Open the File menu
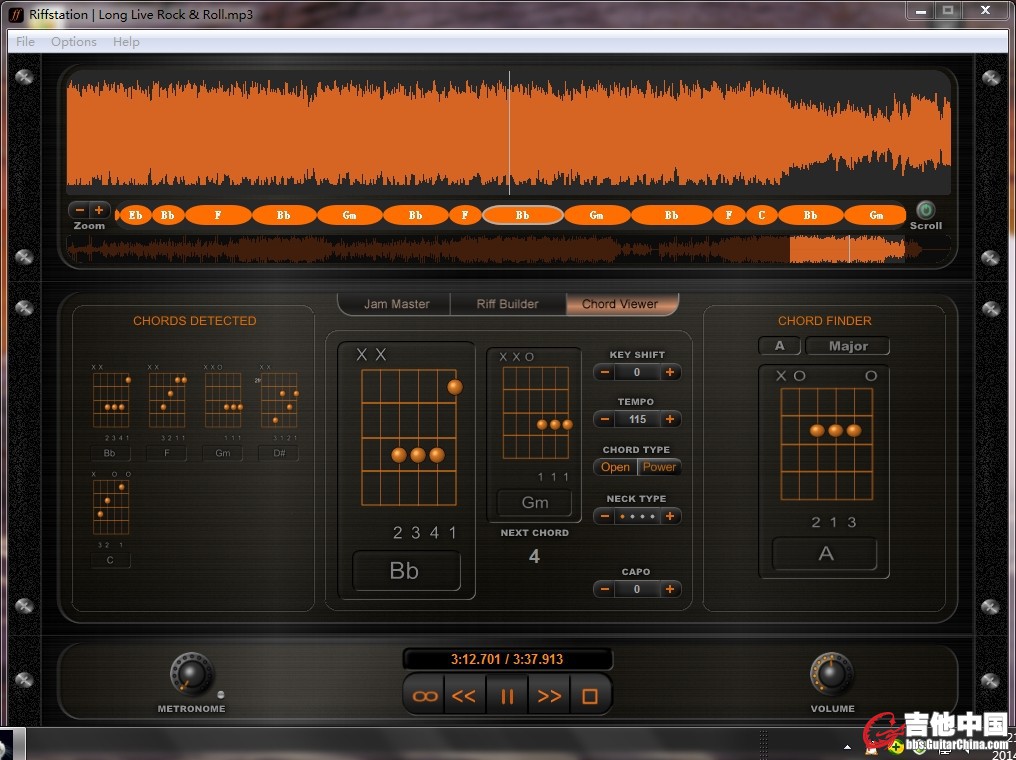 25,41
